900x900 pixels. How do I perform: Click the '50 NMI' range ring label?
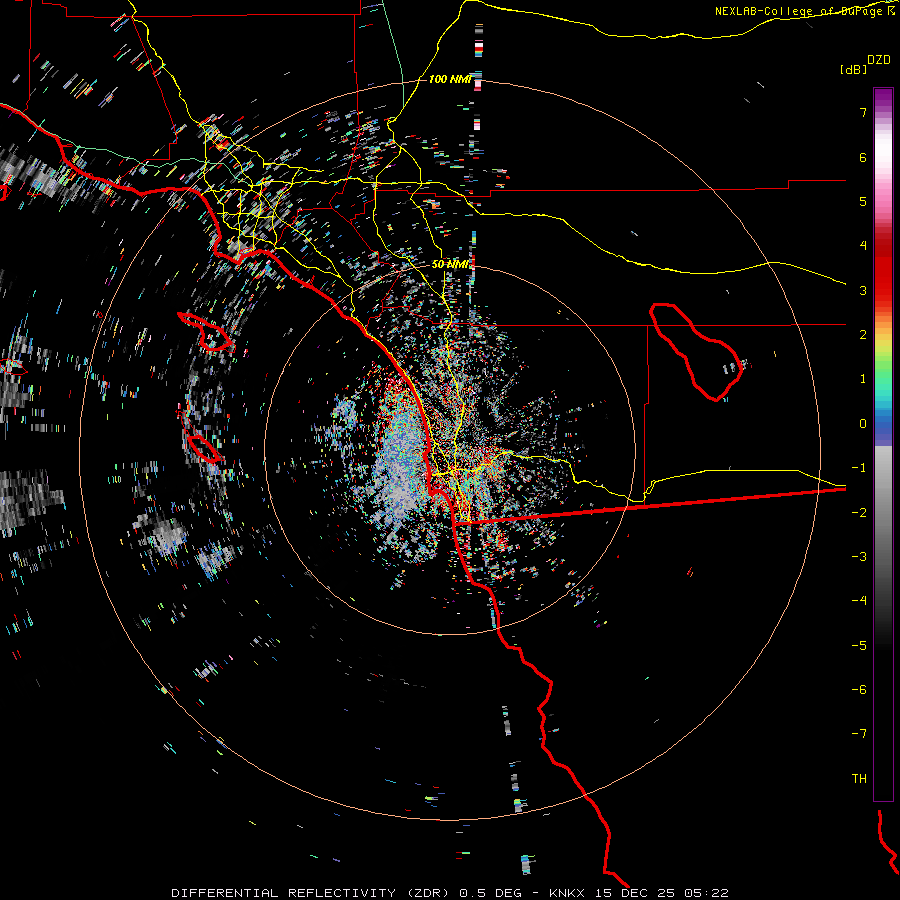click(x=451, y=264)
